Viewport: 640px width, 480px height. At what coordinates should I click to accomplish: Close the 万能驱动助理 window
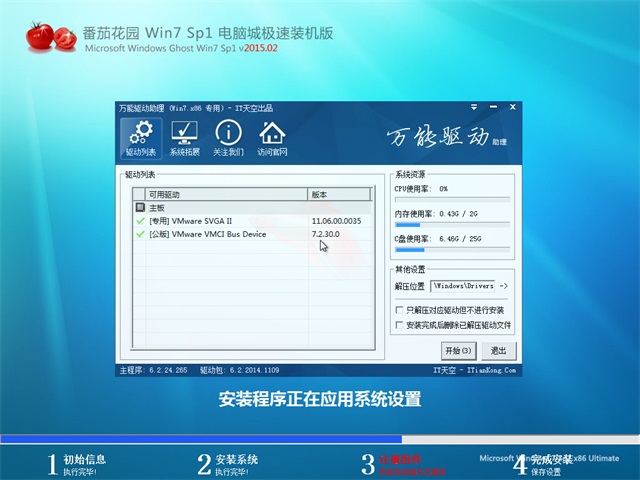pos(513,107)
